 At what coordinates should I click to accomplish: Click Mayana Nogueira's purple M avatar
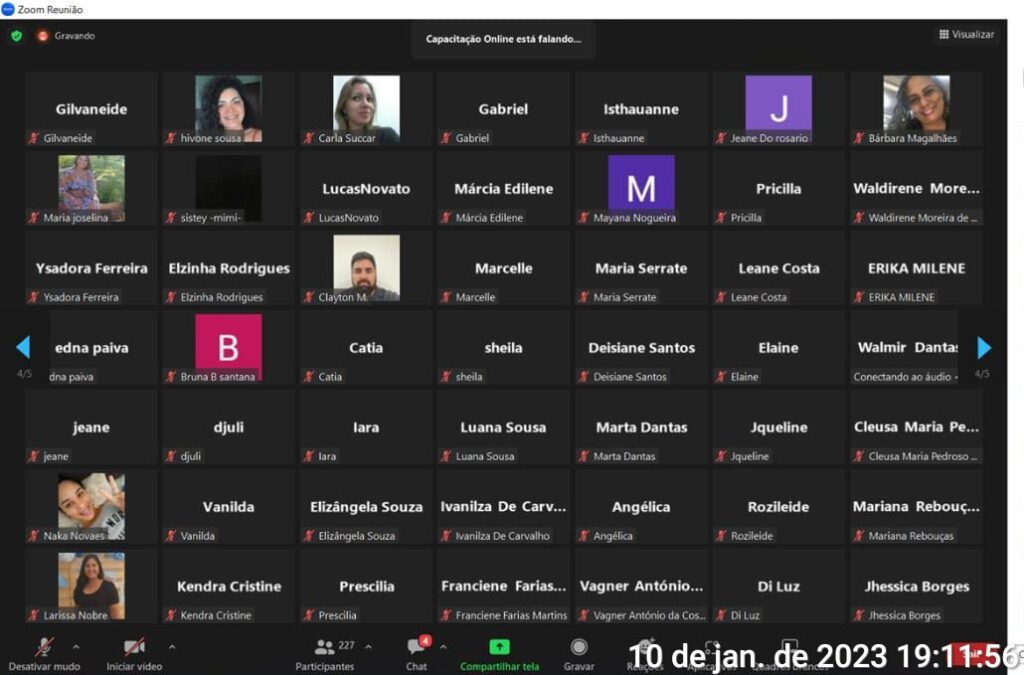click(x=641, y=186)
